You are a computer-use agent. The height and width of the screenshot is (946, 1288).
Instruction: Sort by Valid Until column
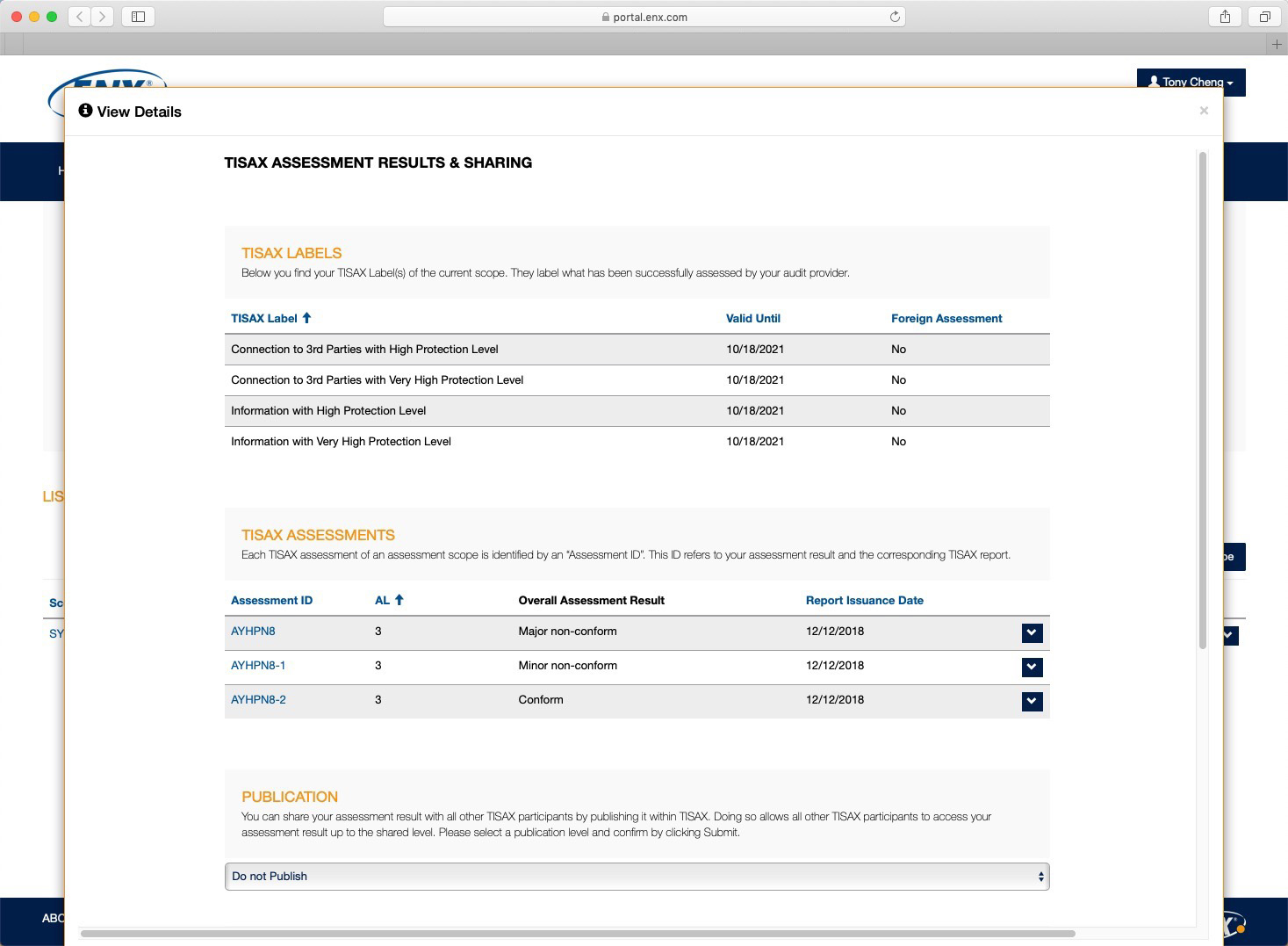(752, 318)
